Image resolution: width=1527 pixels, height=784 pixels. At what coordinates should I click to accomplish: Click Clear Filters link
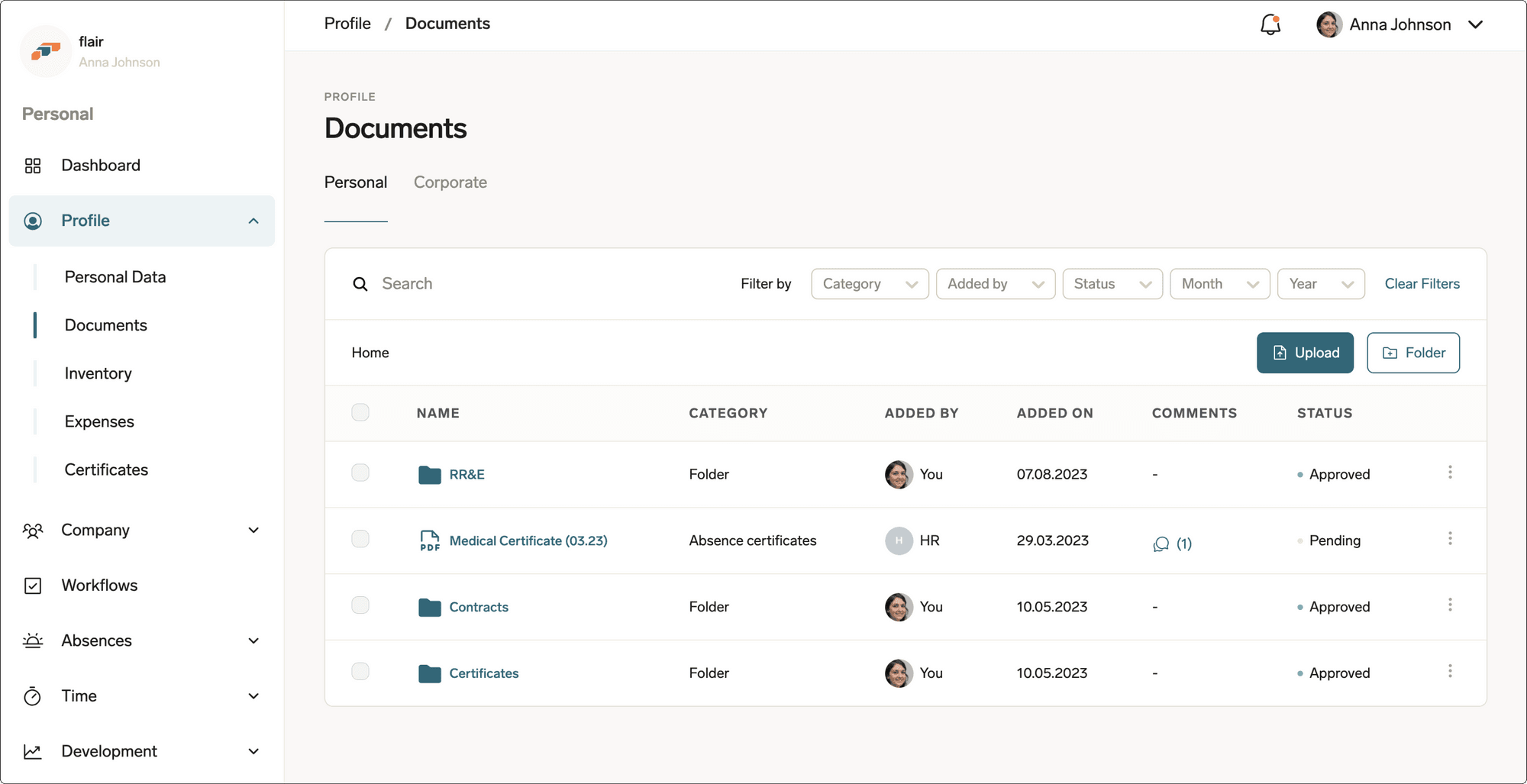coord(1422,284)
